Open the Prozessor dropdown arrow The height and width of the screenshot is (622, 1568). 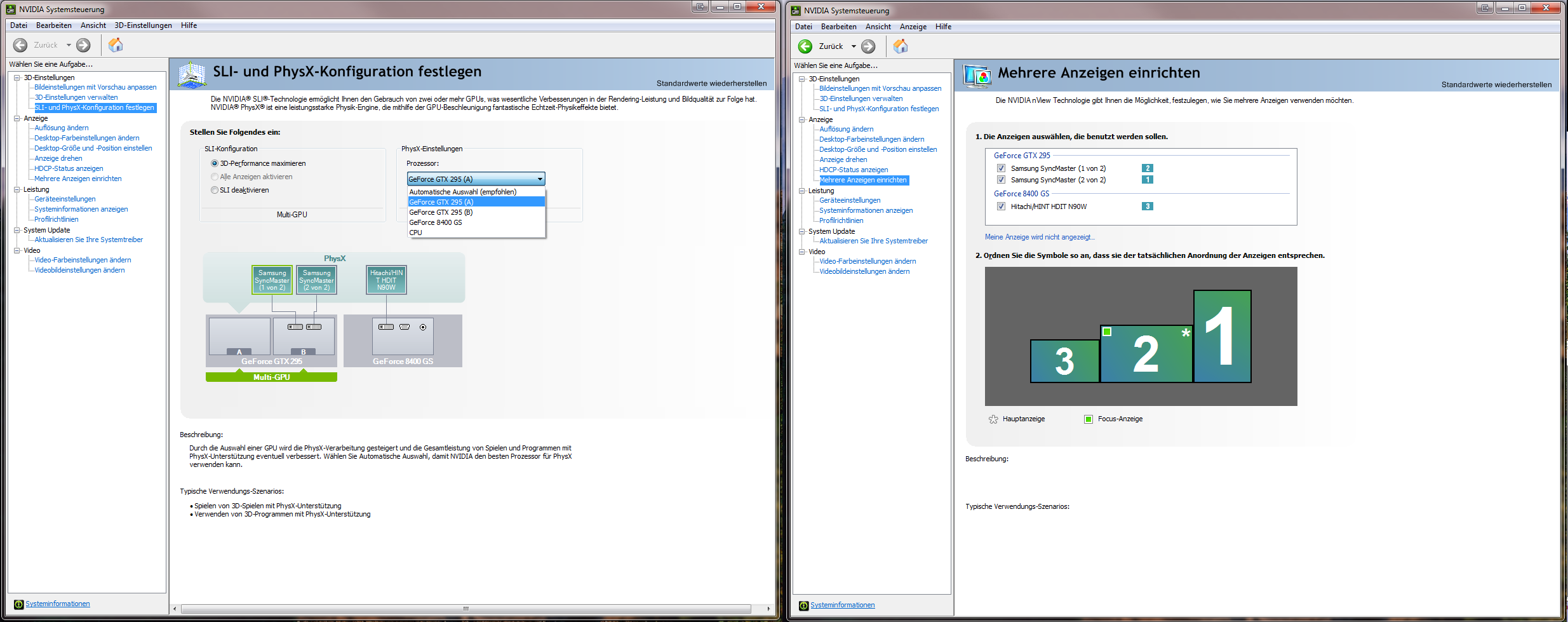pyautogui.click(x=540, y=179)
